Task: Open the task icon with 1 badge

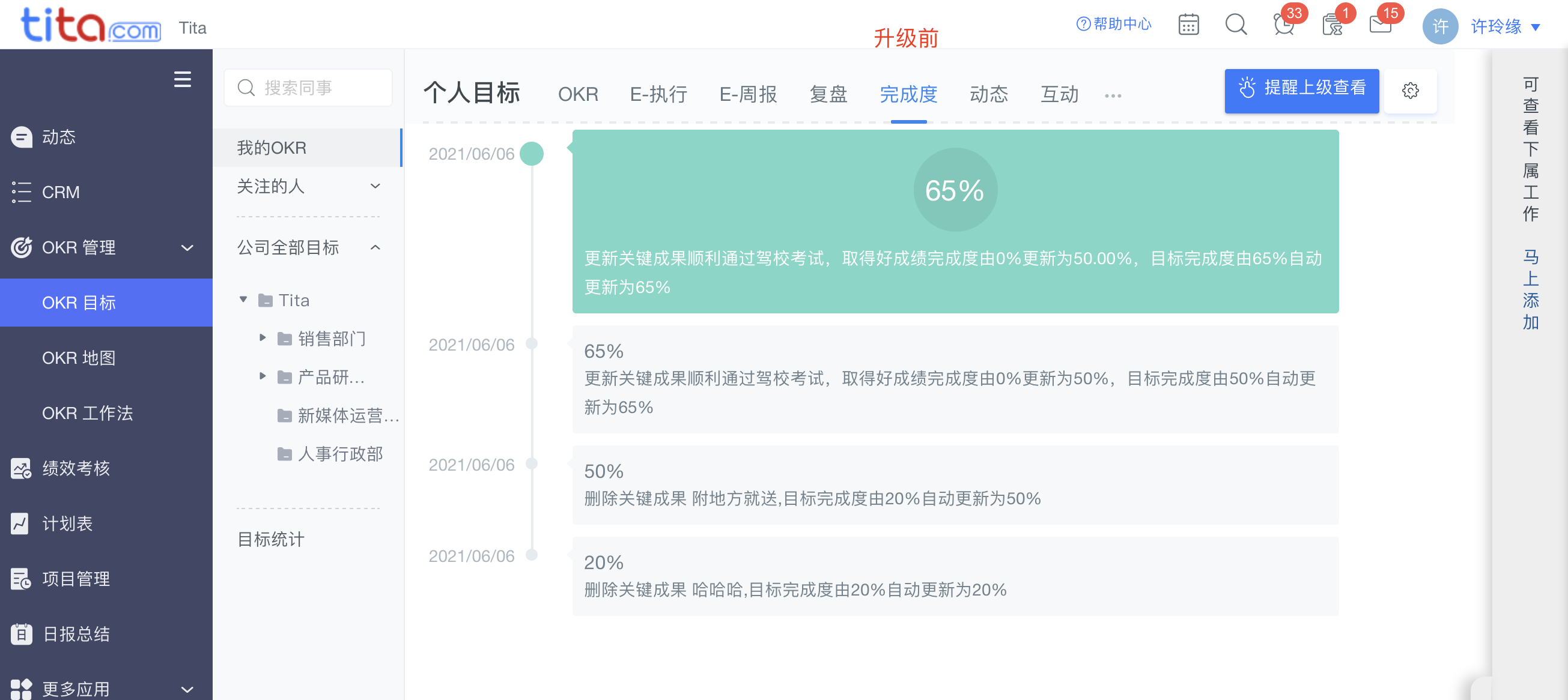Action: pyautogui.click(x=1332, y=25)
